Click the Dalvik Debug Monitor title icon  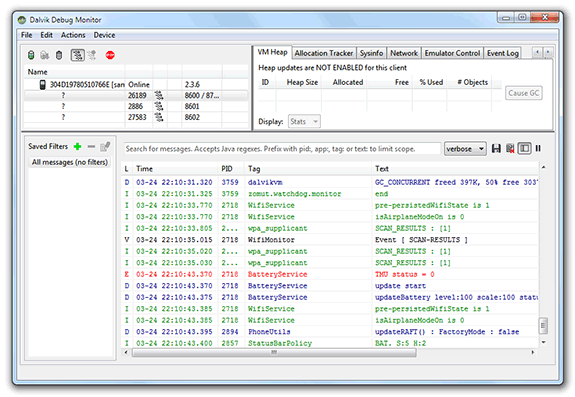tap(22, 20)
